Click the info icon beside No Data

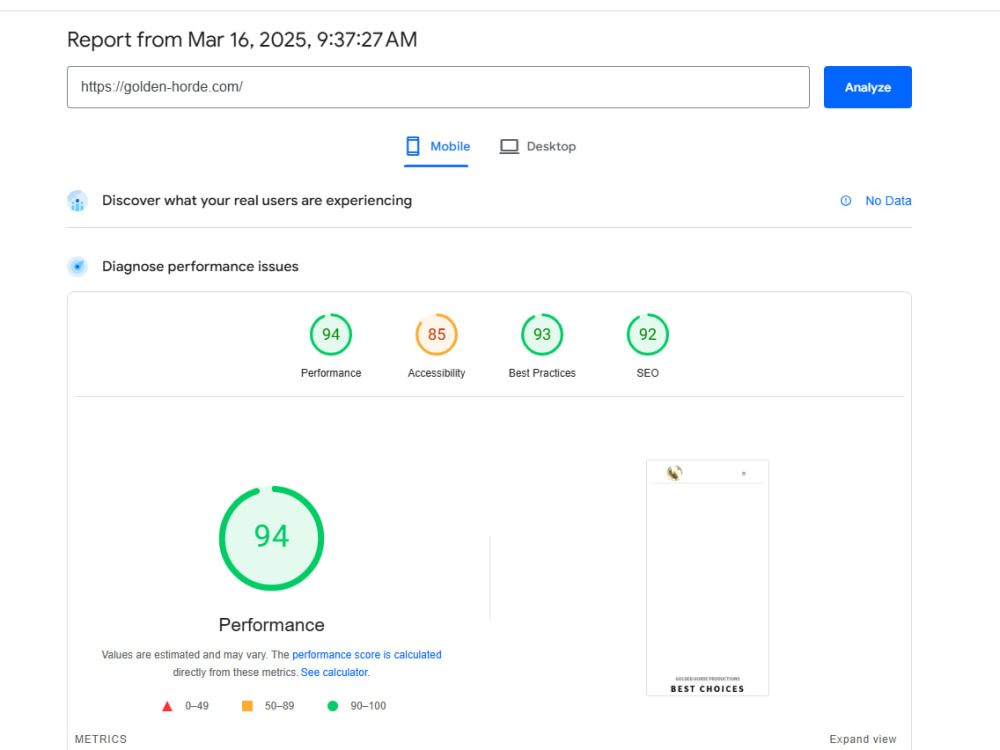click(x=846, y=201)
